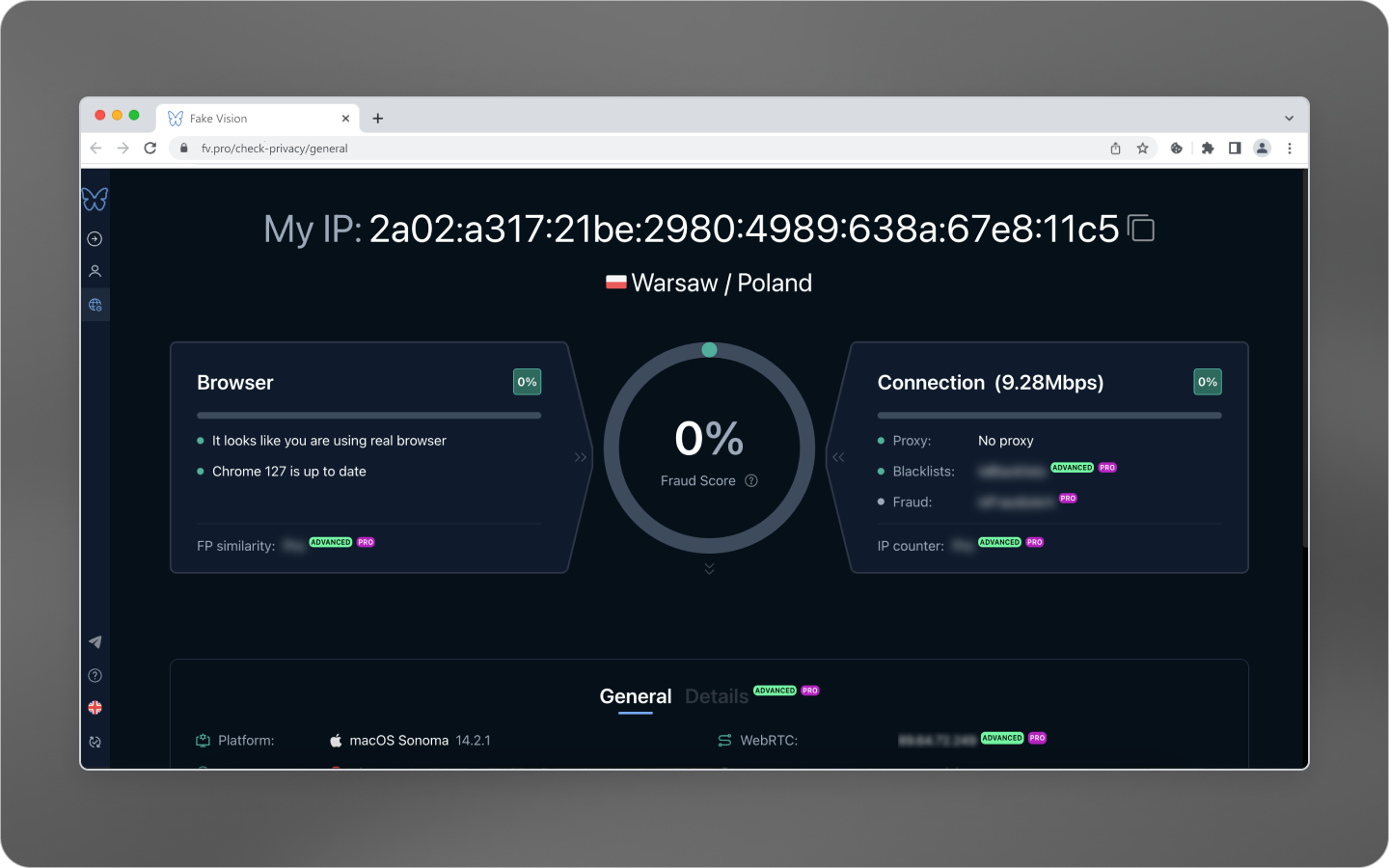Expand the Browser panel double-chevron
The width and height of the screenshot is (1389, 868).
click(579, 457)
